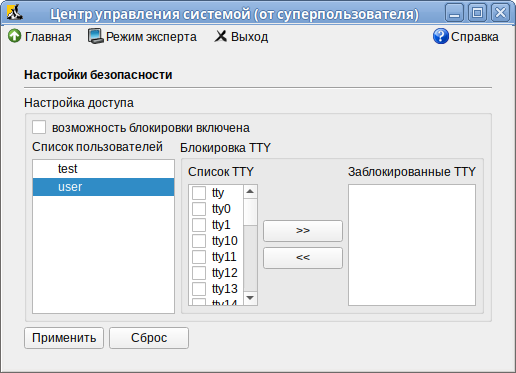Click the blue Help question mark icon
Image resolution: width=516 pixels, height=373 pixels.
(441, 36)
